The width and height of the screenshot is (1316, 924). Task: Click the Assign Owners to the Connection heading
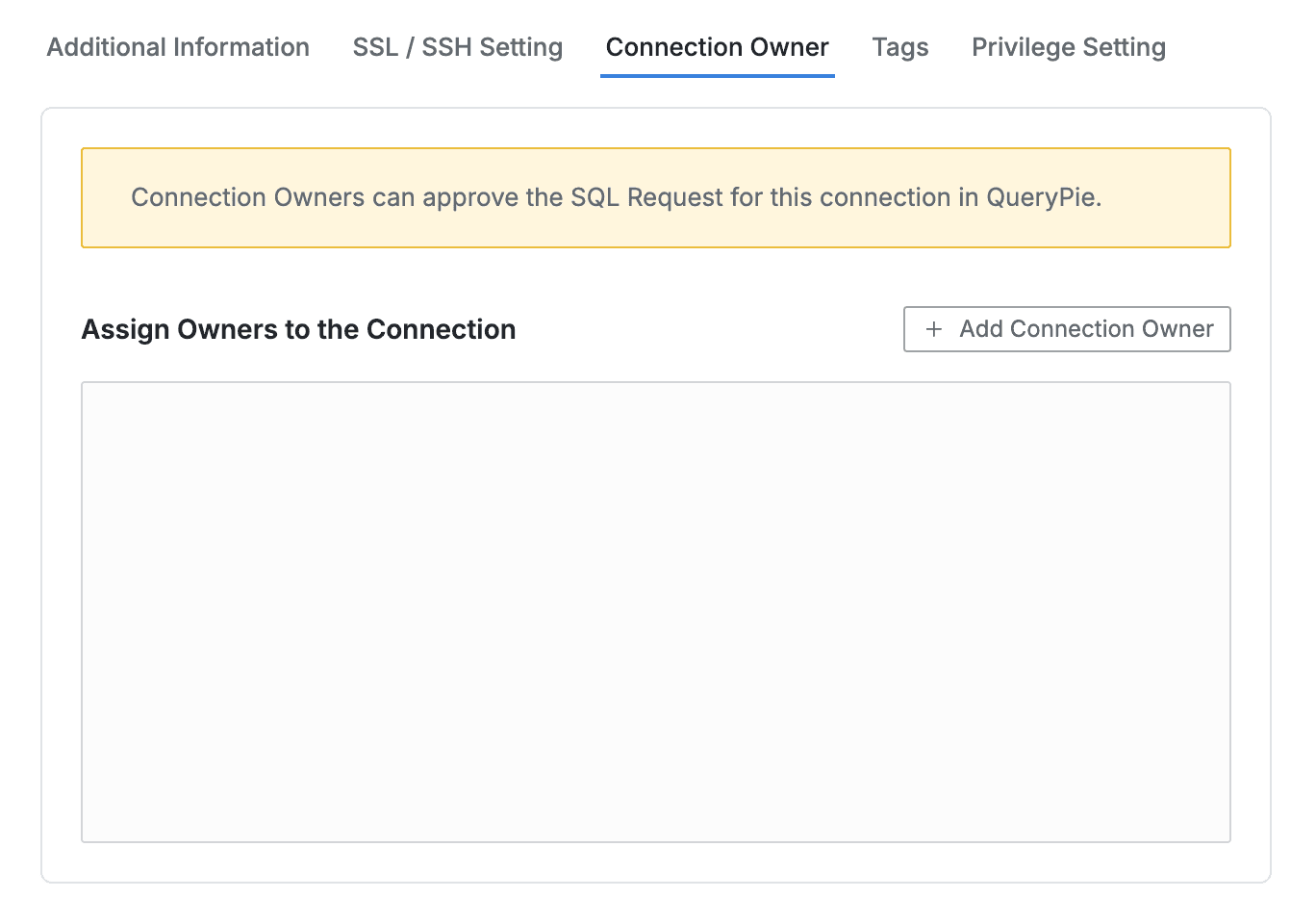pyautogui.click(x=298, y=329)
